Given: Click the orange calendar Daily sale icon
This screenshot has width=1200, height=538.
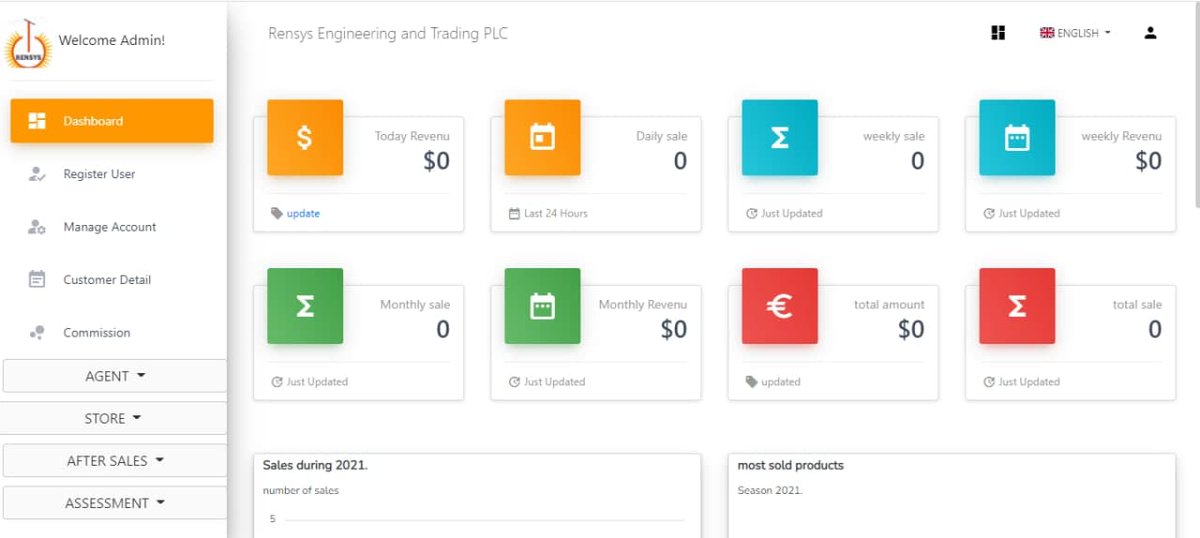Looking at the screenshot, I should [542, 138].
